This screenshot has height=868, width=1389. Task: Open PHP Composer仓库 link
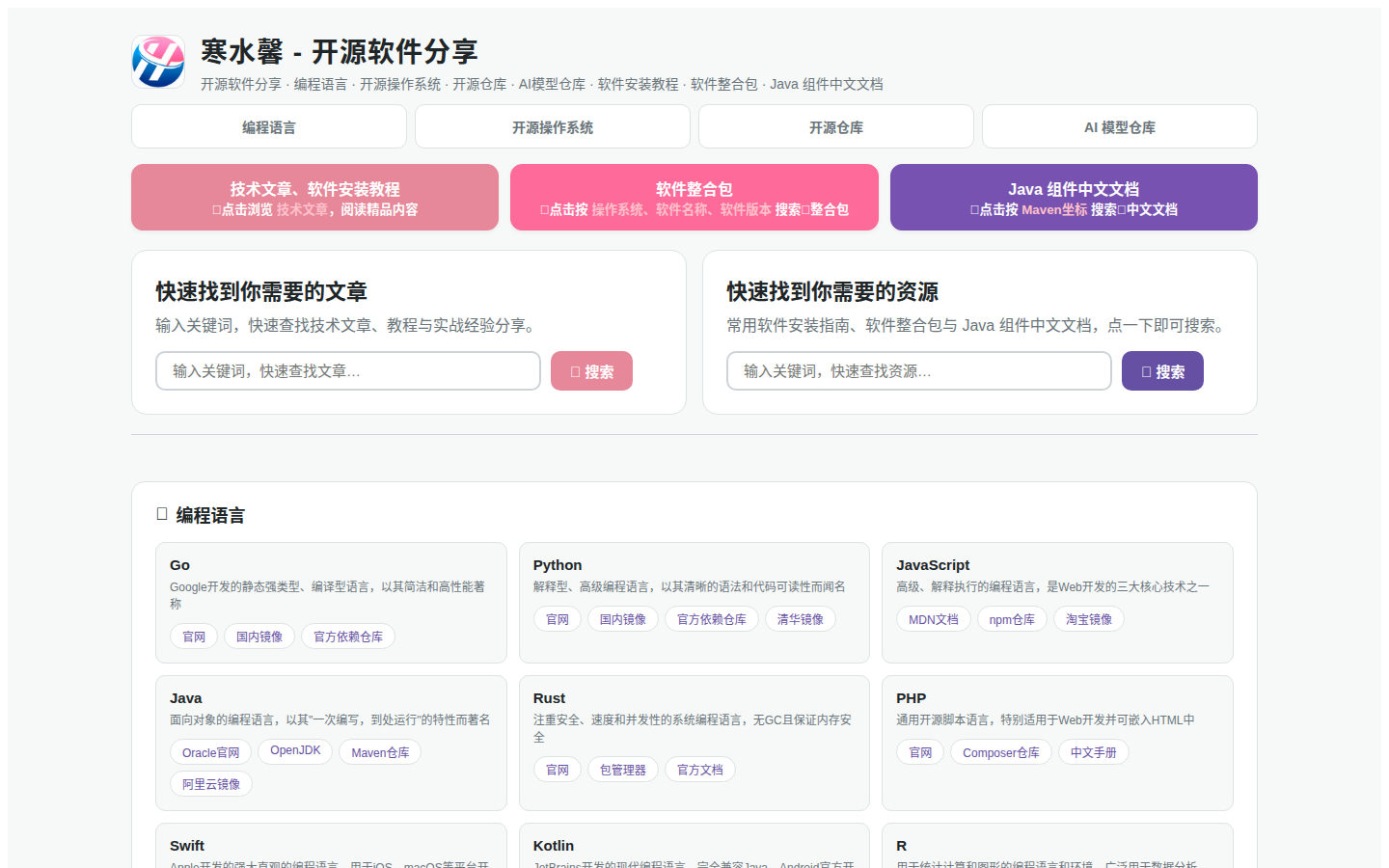[x=1001, y=752]
